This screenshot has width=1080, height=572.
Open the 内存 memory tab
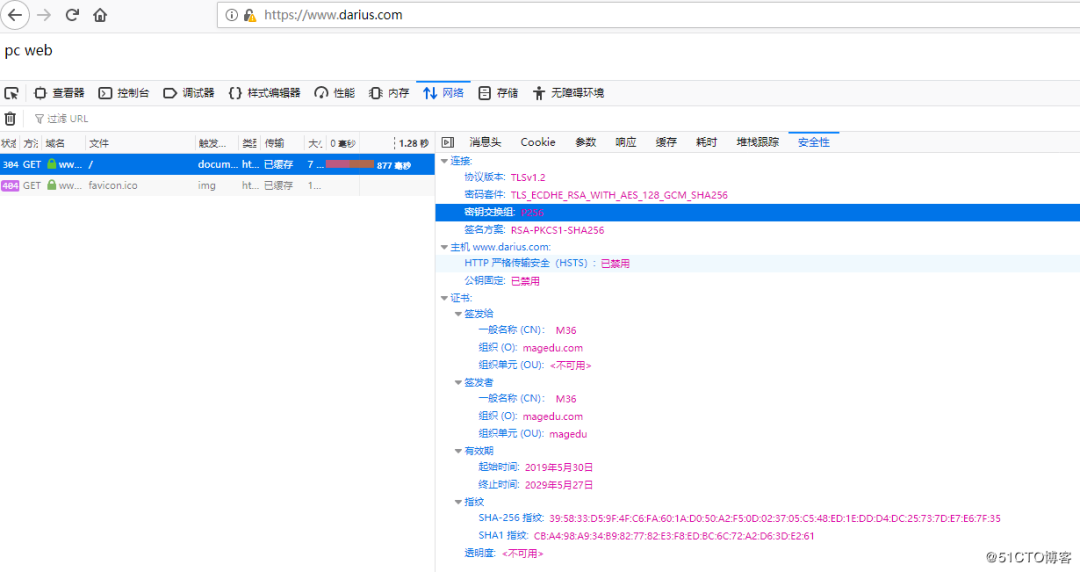(389, 93)
